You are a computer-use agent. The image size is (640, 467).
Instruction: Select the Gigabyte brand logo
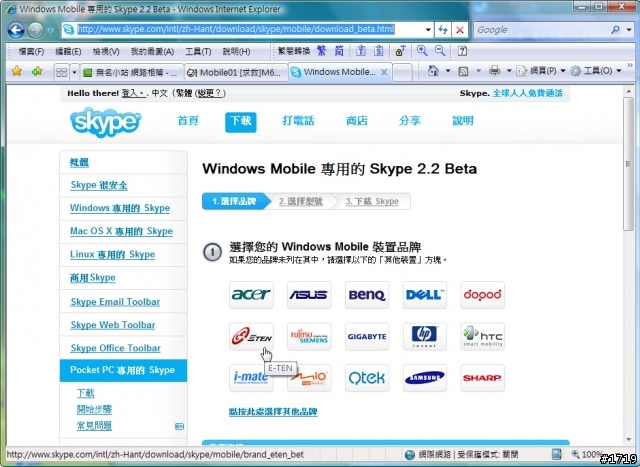367,336
